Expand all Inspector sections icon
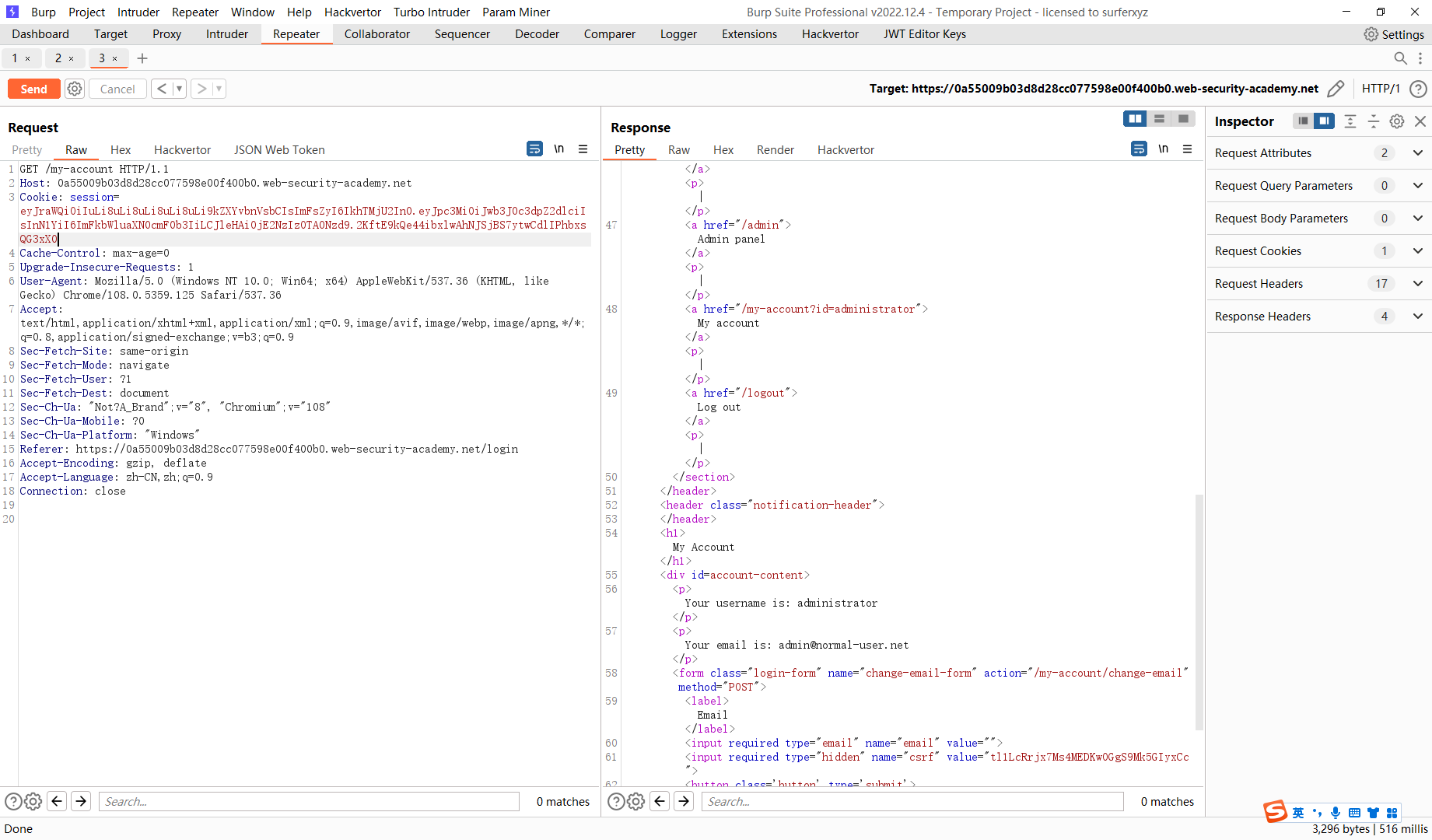 (x=1350, y=121)
